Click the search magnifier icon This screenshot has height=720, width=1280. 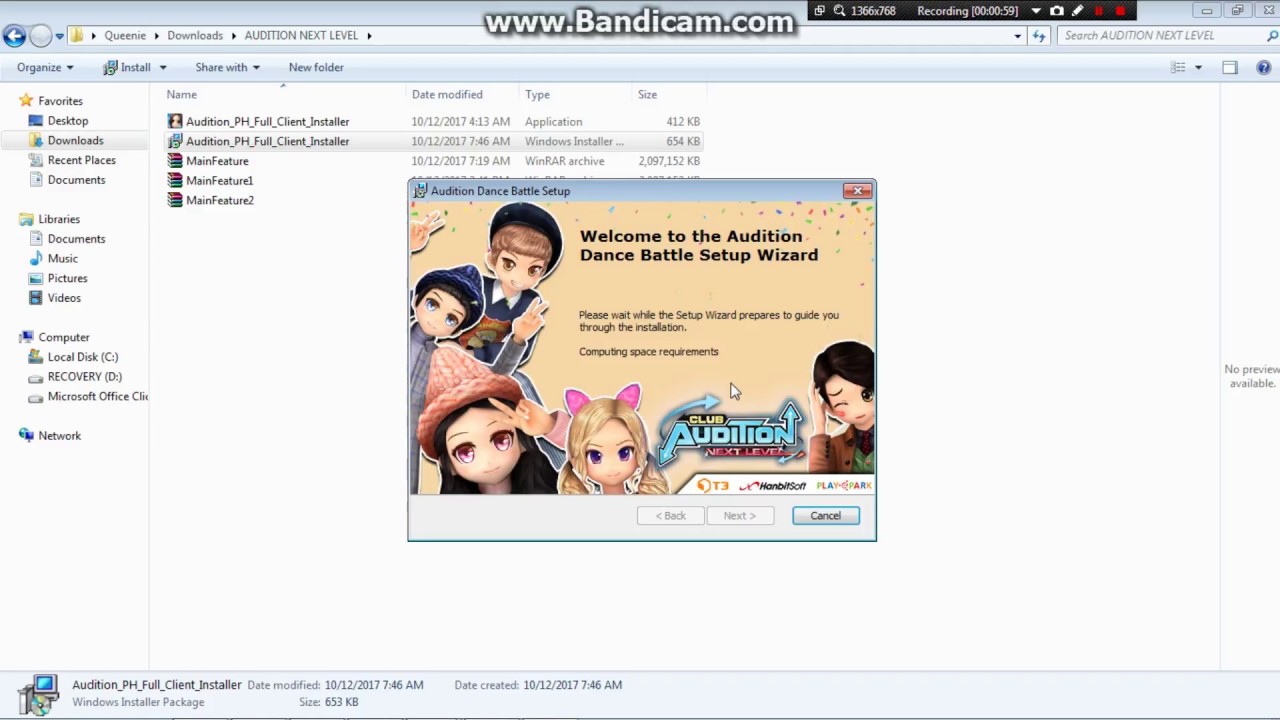(1272, 36)
